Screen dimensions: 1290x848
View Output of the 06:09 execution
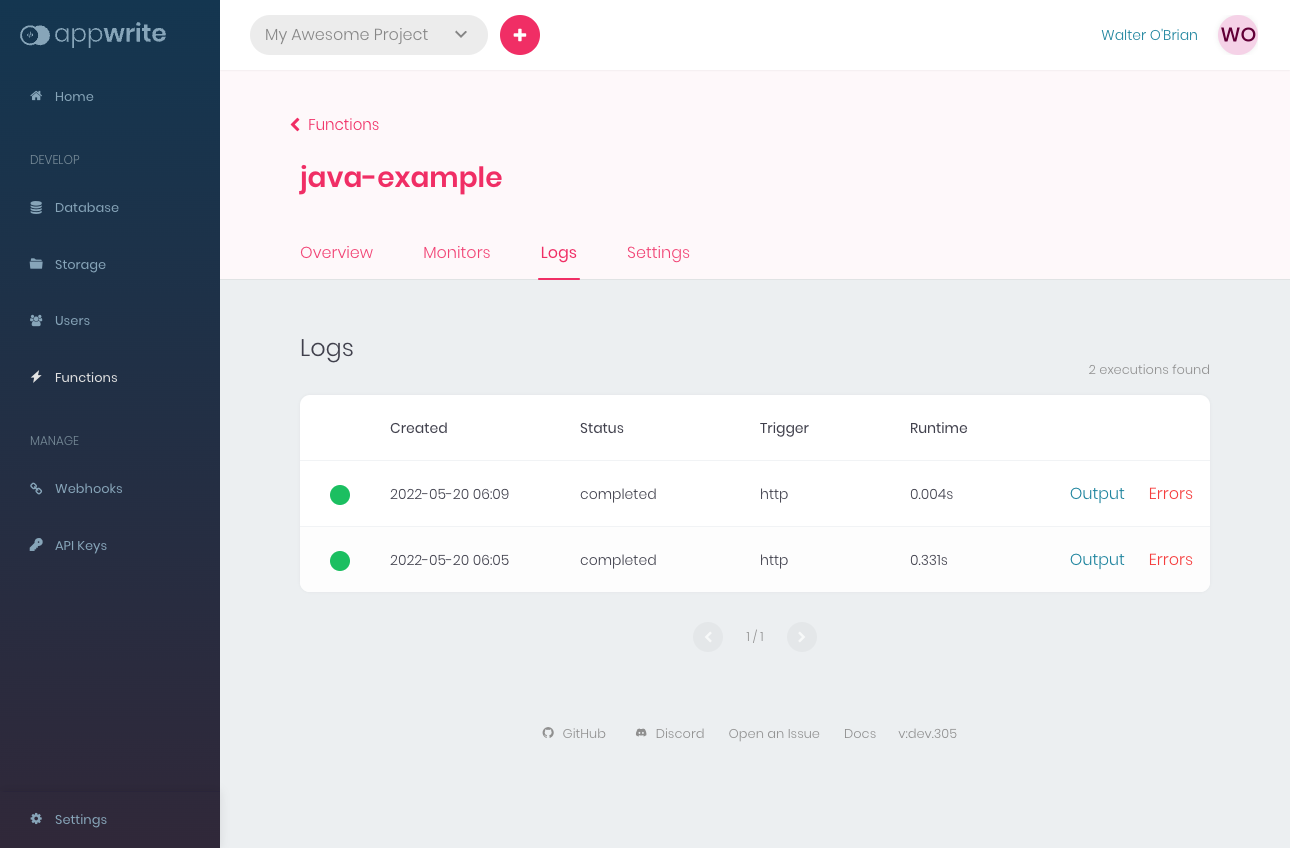pyautogui.click(x=1096, y=493)
